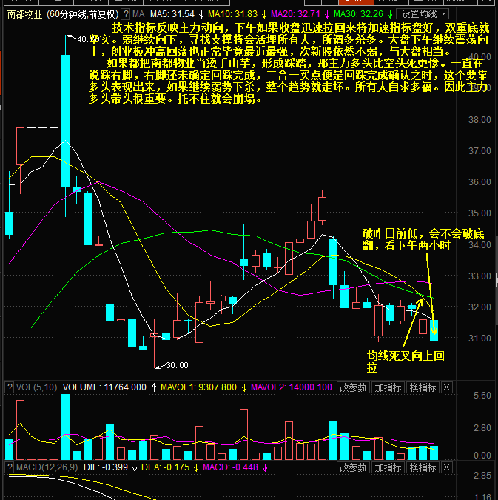Select the MA5 down-arrow indicator
Screen dimensions: 498x500
coord(201,14)
